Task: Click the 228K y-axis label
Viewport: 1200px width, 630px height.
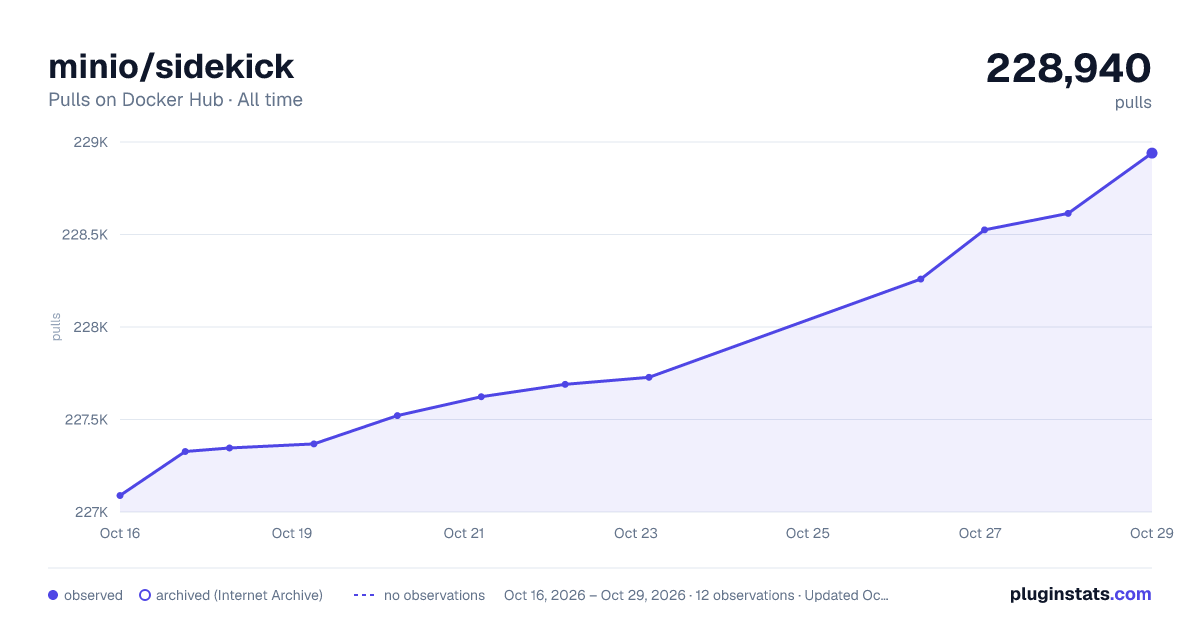Action: click(91, 327)
